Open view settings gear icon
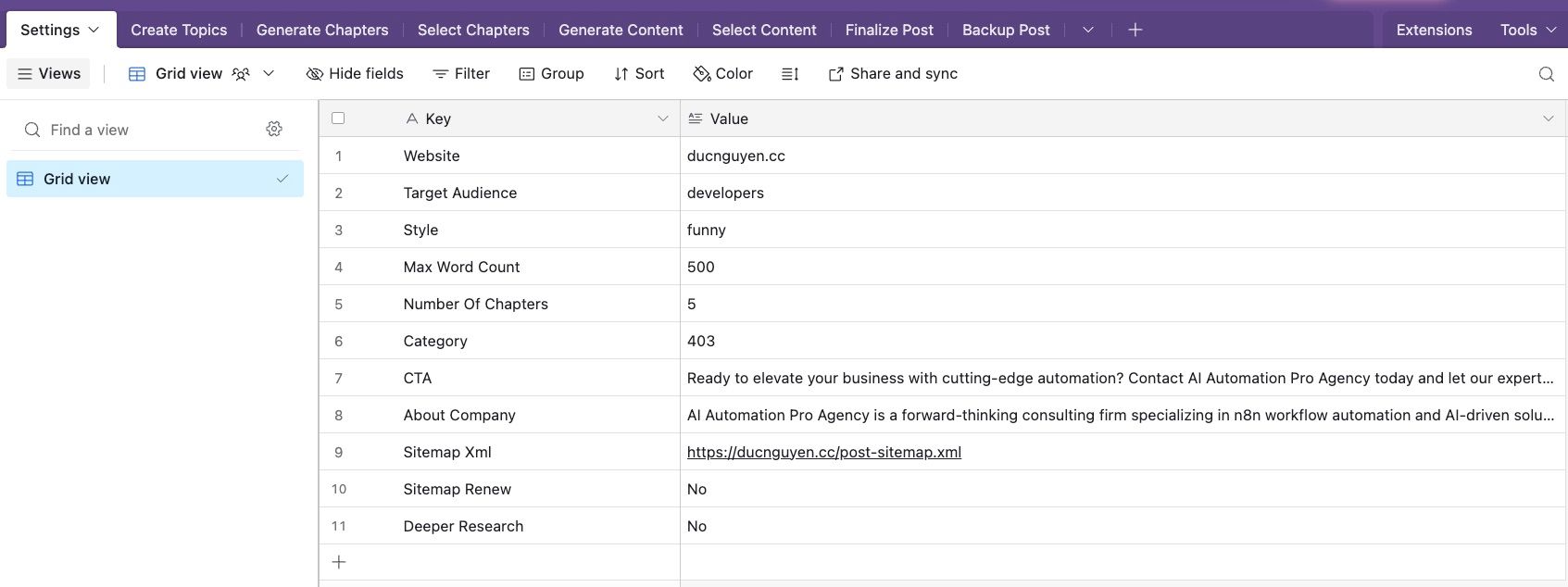 coord(274,130)
